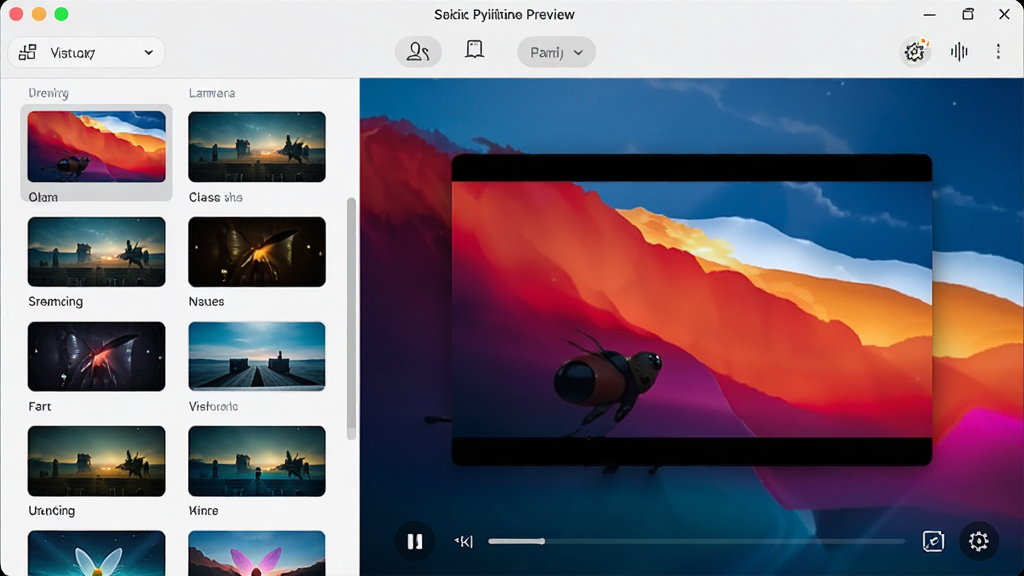
Task: Maximize the window using restore icon
Action: coord(968,14)
